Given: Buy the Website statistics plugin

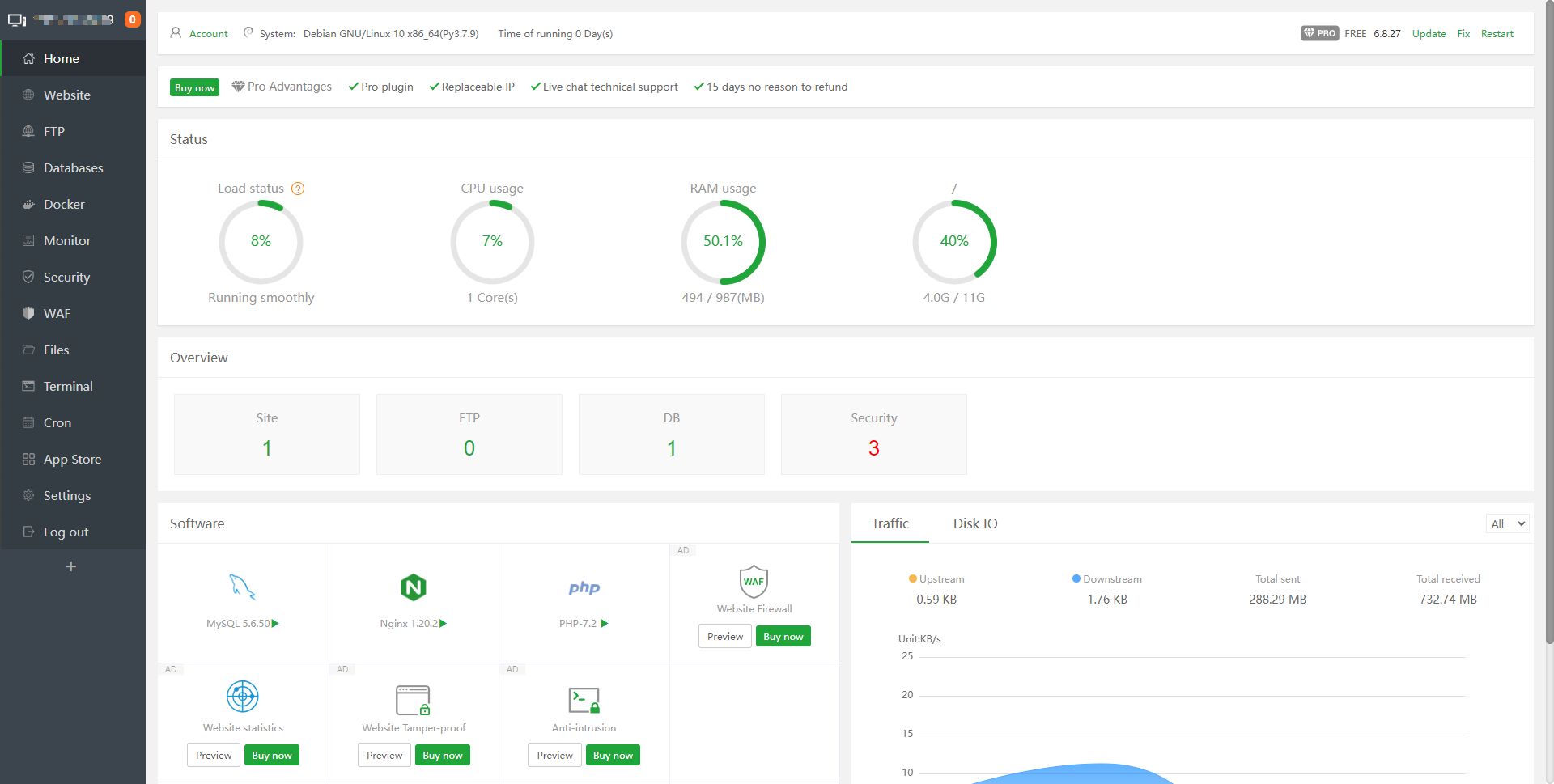Looking at the screenshot, I should tap(271, 756).
